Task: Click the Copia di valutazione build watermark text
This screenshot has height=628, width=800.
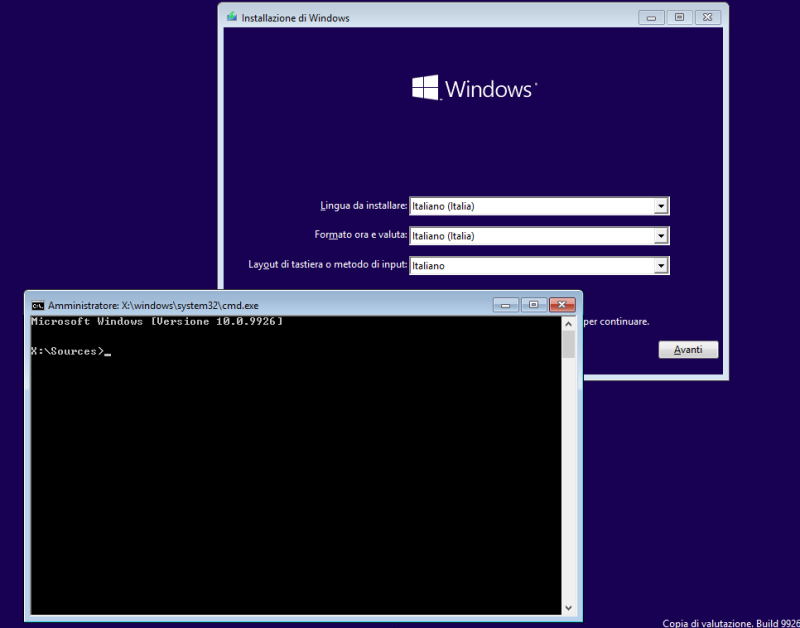Action: pos(731,623)
